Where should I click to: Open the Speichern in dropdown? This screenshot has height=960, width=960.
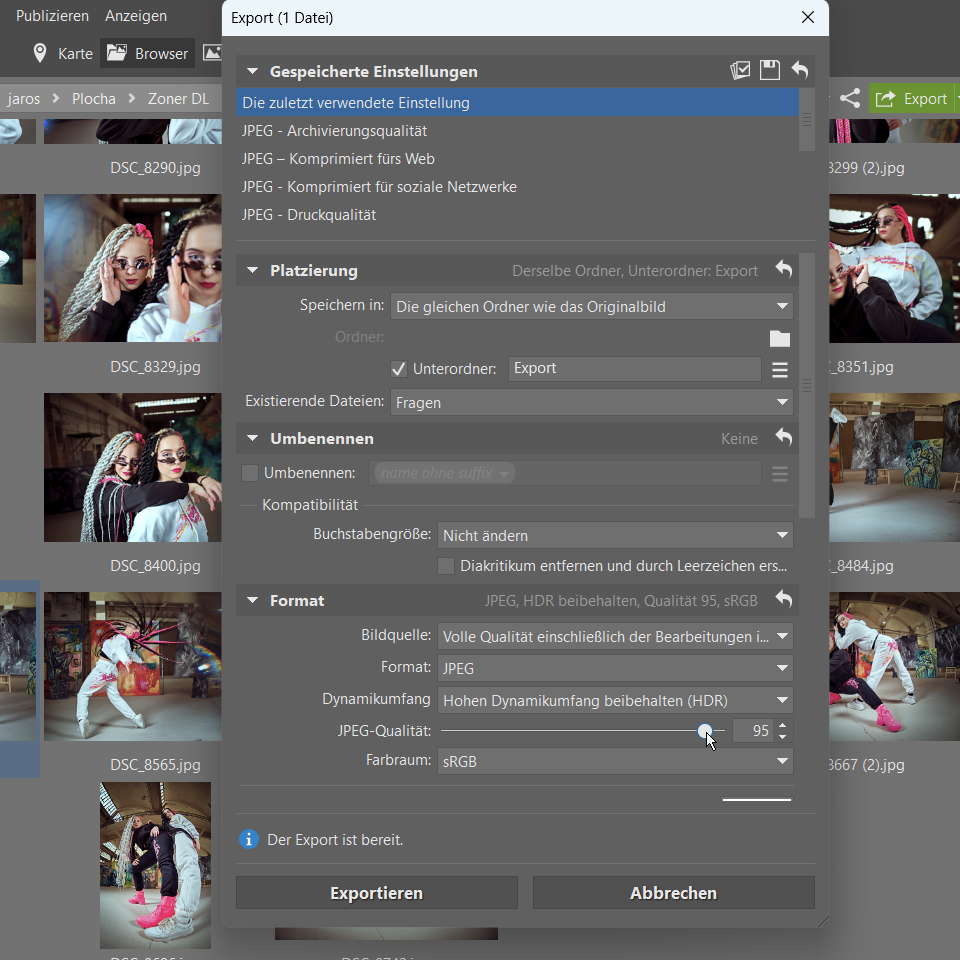pyautogui.click(x=591, y=306)
